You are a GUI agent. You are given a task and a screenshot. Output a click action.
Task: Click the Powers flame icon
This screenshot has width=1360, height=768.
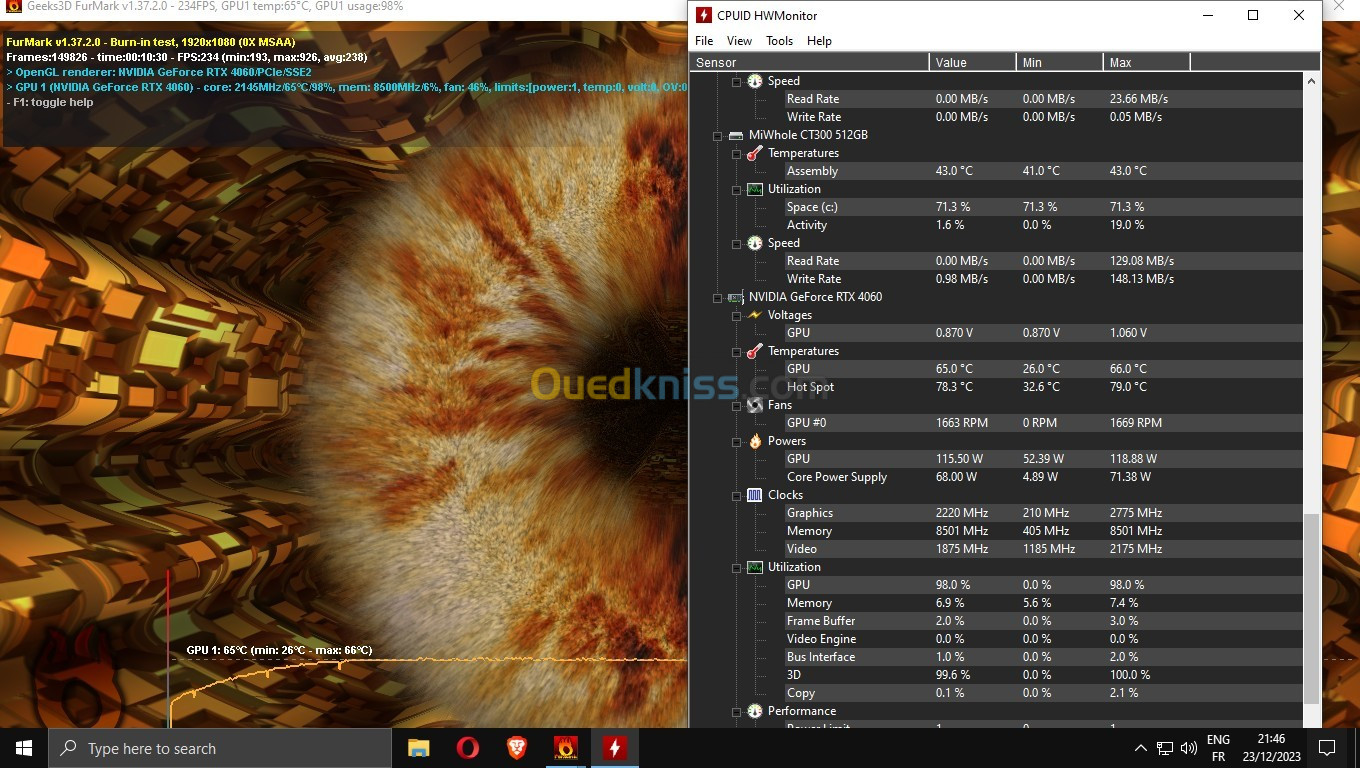tap(755, 441)
